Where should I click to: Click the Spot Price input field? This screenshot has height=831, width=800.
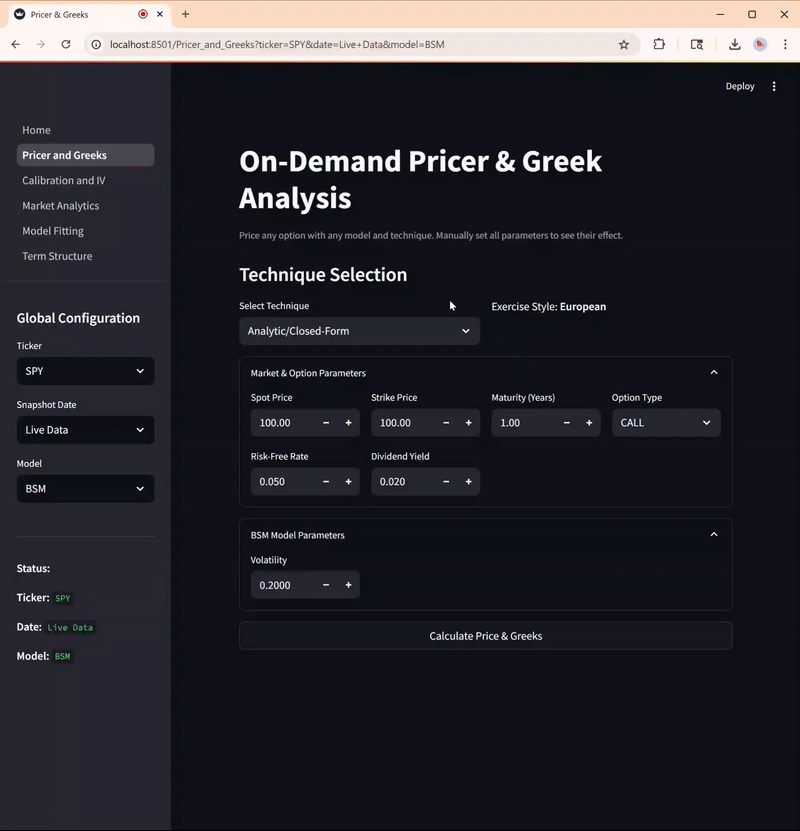(283, 423)
